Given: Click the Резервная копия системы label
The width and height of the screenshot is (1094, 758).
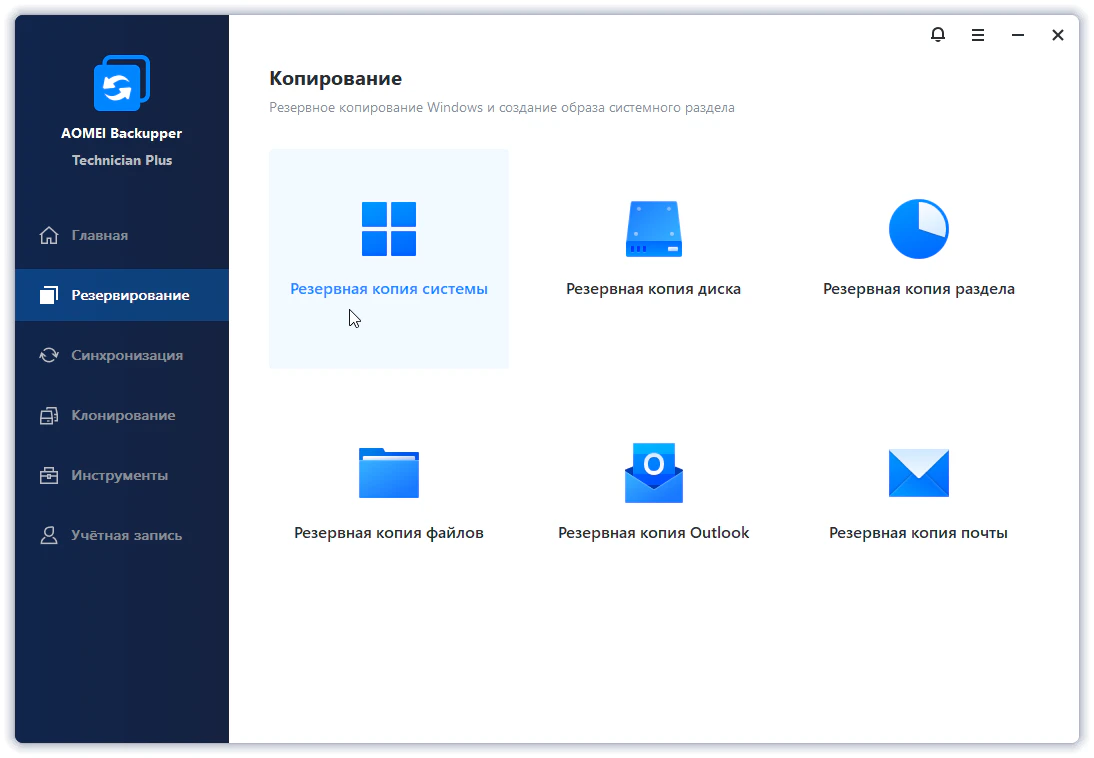Looking at the screenshot, I should pyautogui.click(x=389, y=289).
